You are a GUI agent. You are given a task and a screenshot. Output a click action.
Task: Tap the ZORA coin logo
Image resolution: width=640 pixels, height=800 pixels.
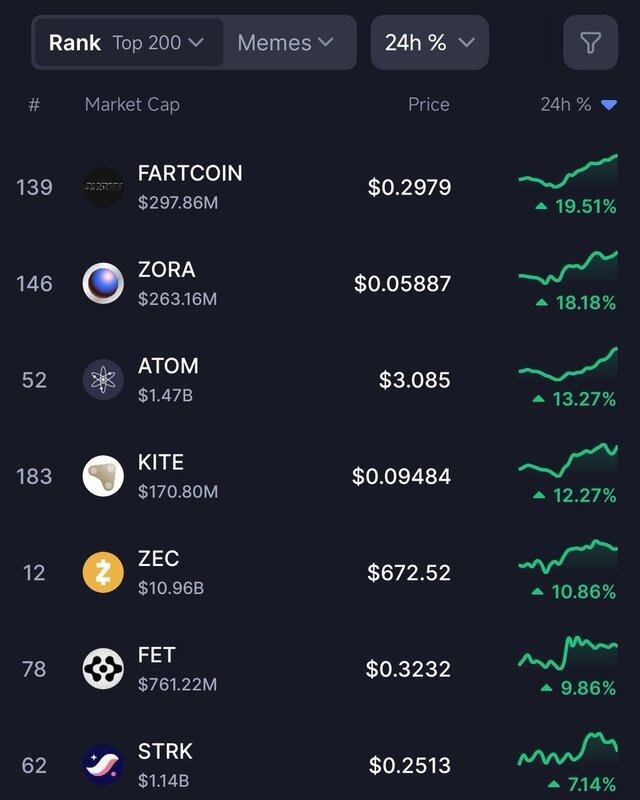pyautogui.click(x=103, y=283)
